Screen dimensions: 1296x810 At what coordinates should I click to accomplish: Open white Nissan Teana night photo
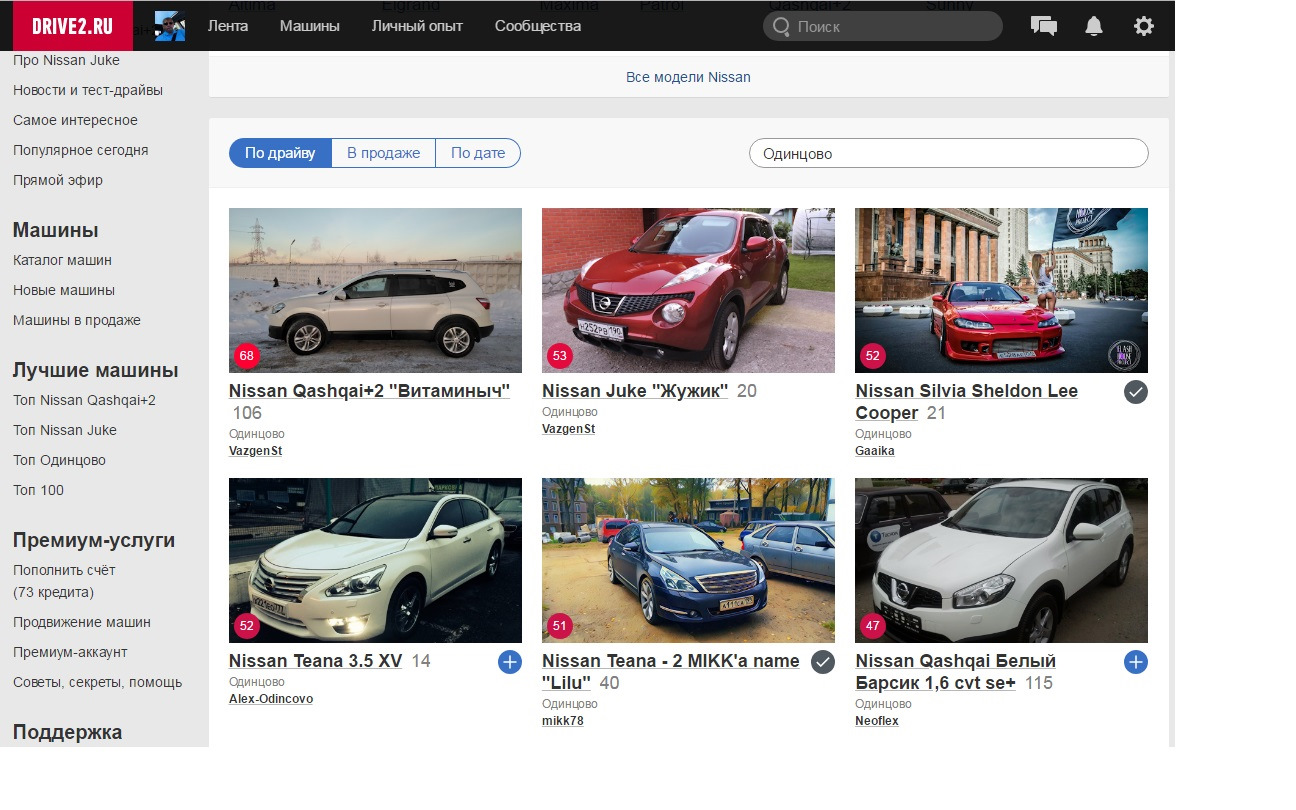375,560
